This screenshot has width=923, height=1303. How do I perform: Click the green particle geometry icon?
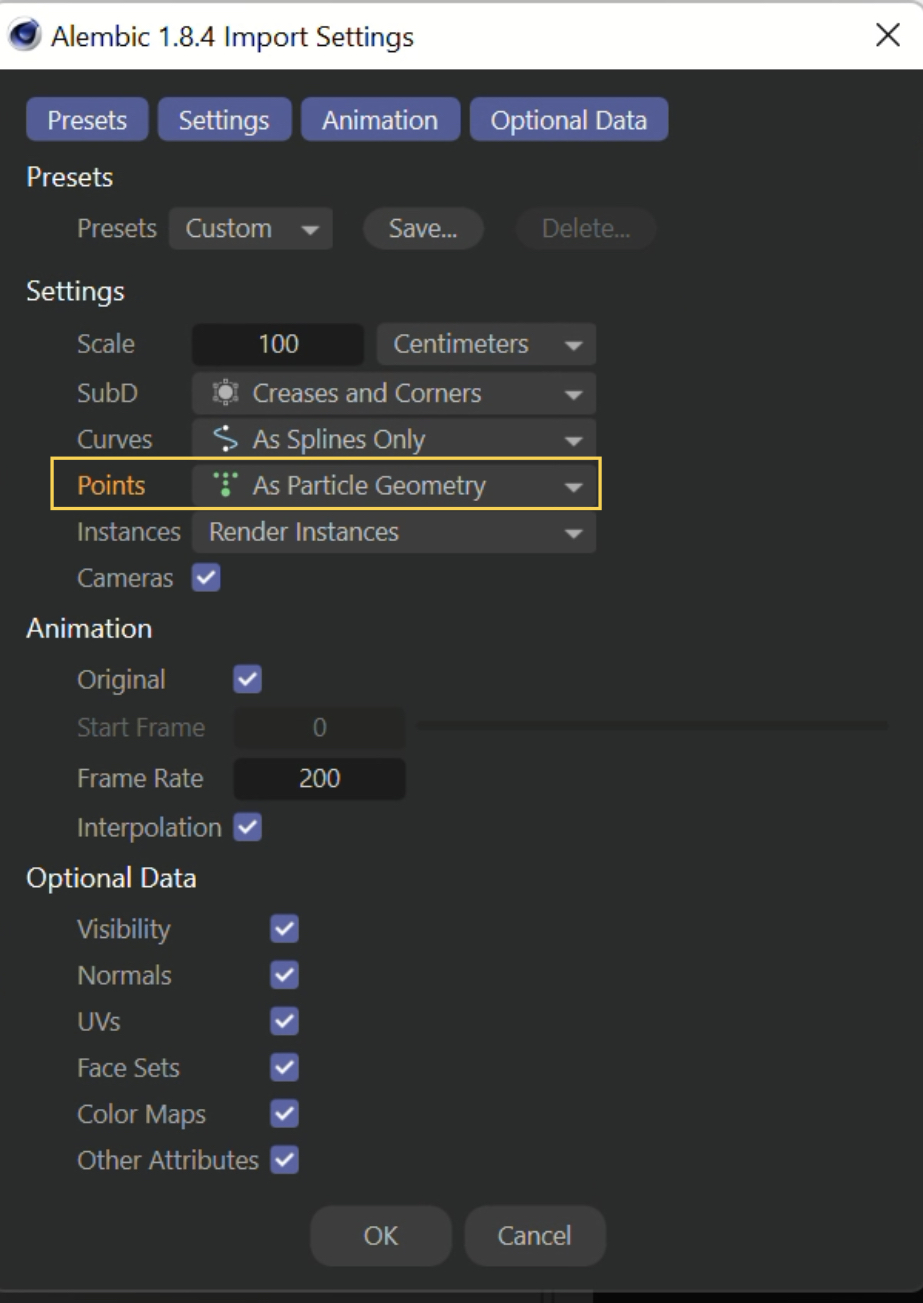(226, 486)
